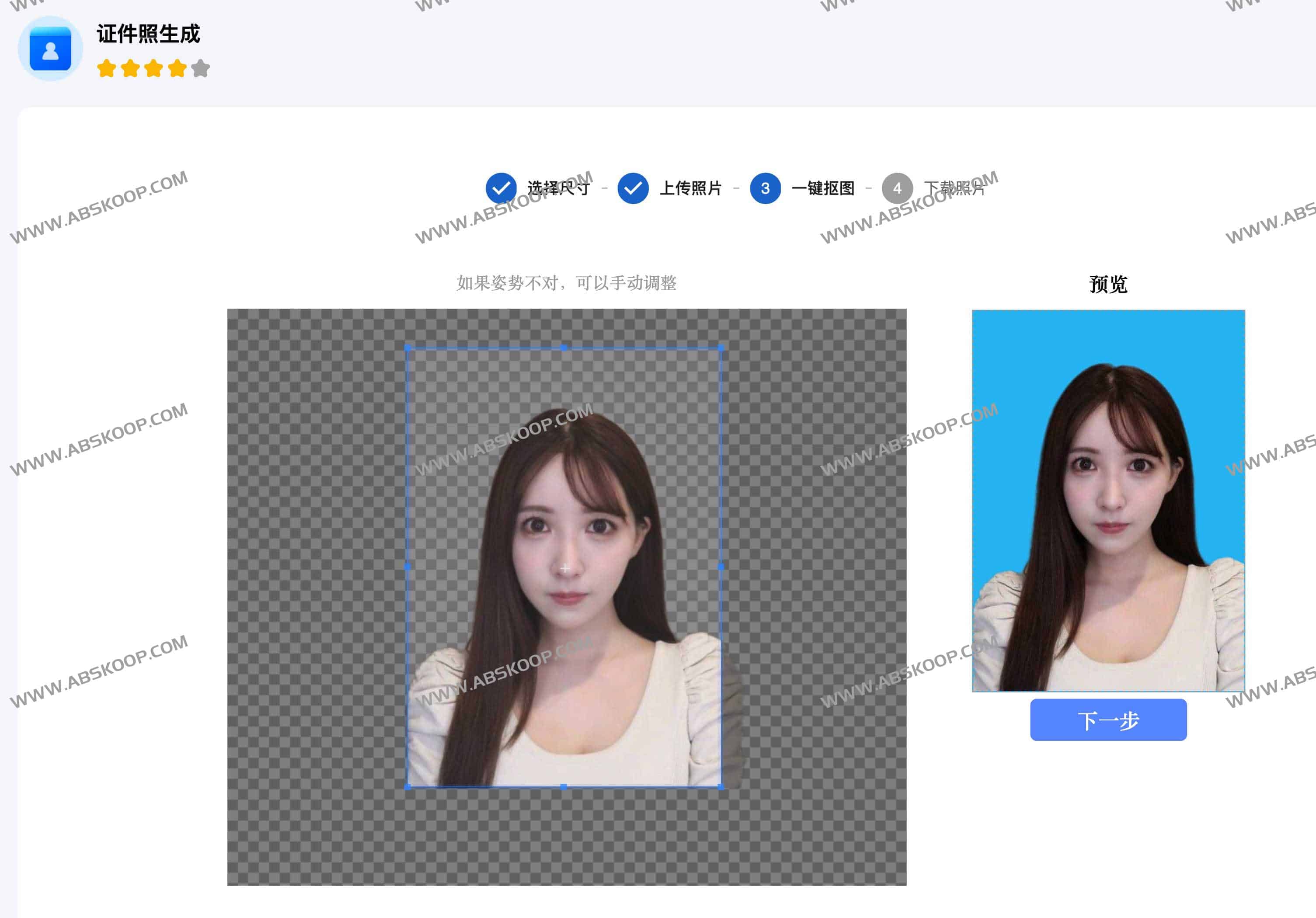
Task: Click the left-middle crop edge handle
Action: pos(407,567)
